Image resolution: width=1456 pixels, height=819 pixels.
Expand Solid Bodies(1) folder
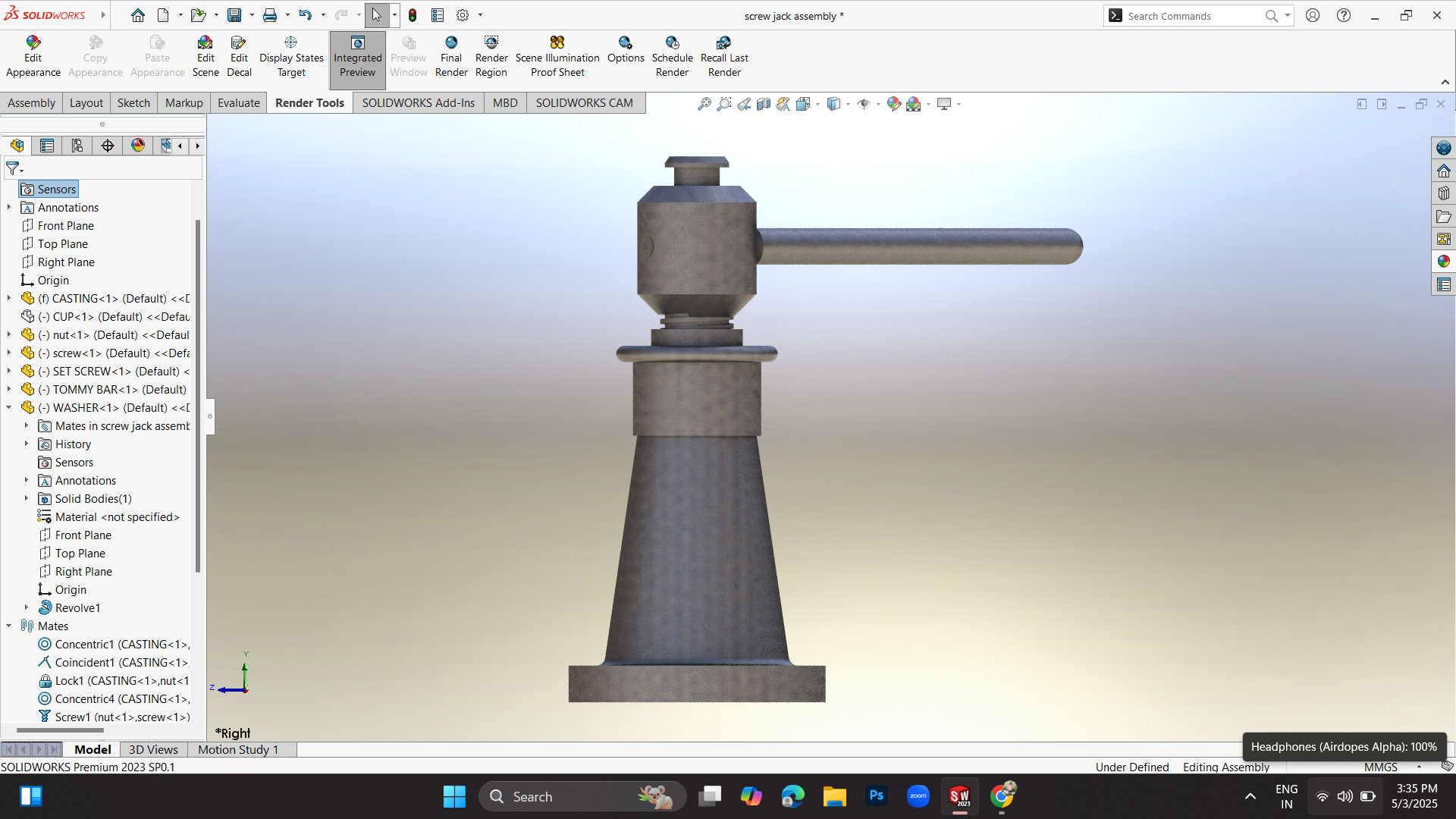click(27, 498)
